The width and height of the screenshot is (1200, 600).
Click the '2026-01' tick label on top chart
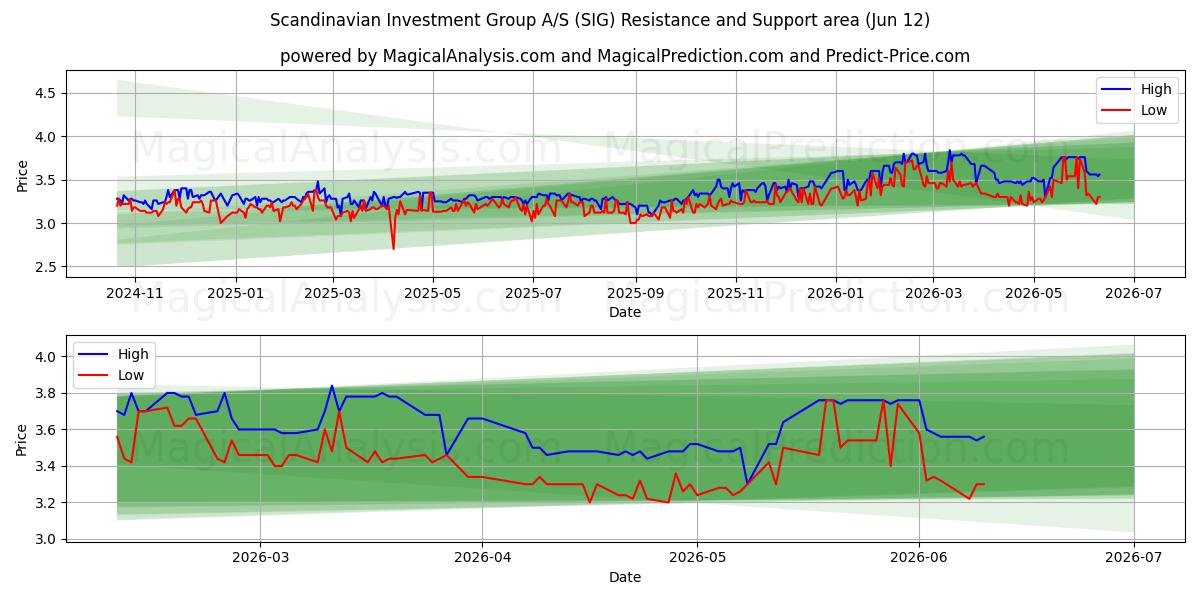coord(836,294)
